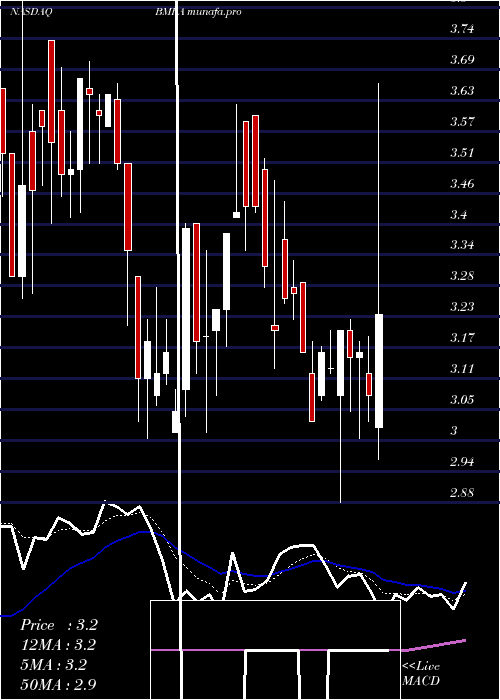The width and height of the screenshot is (500, 700).
Task: Click the 5MA : 3.2 readout
Action: (54, 665)
